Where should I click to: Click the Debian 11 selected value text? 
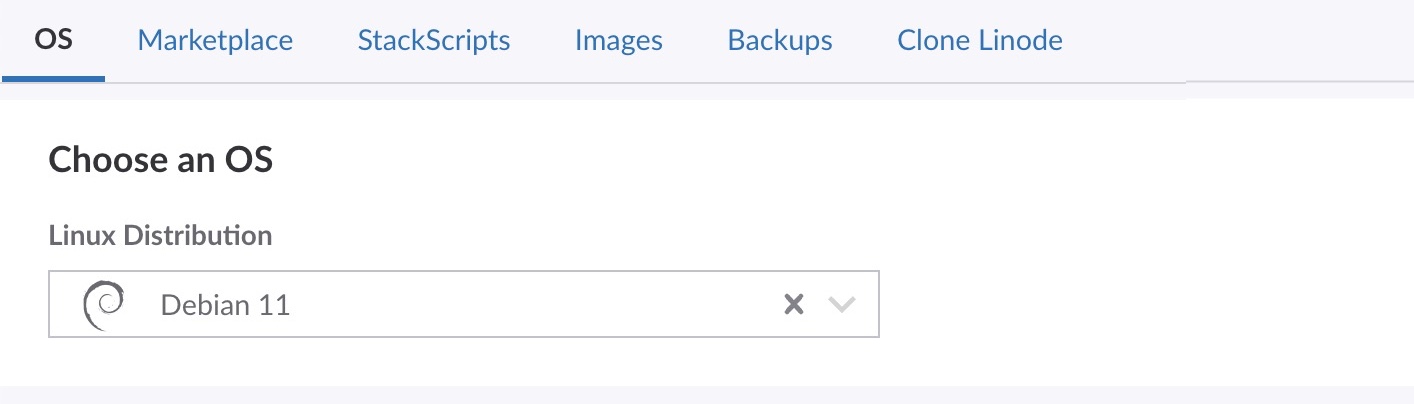[x=225, y=305]
